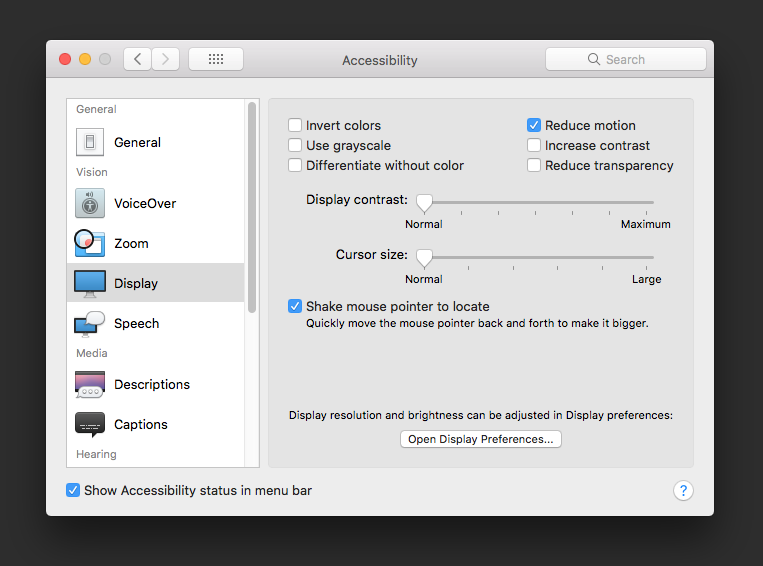Enable Increase contrast option

(534, 145)
